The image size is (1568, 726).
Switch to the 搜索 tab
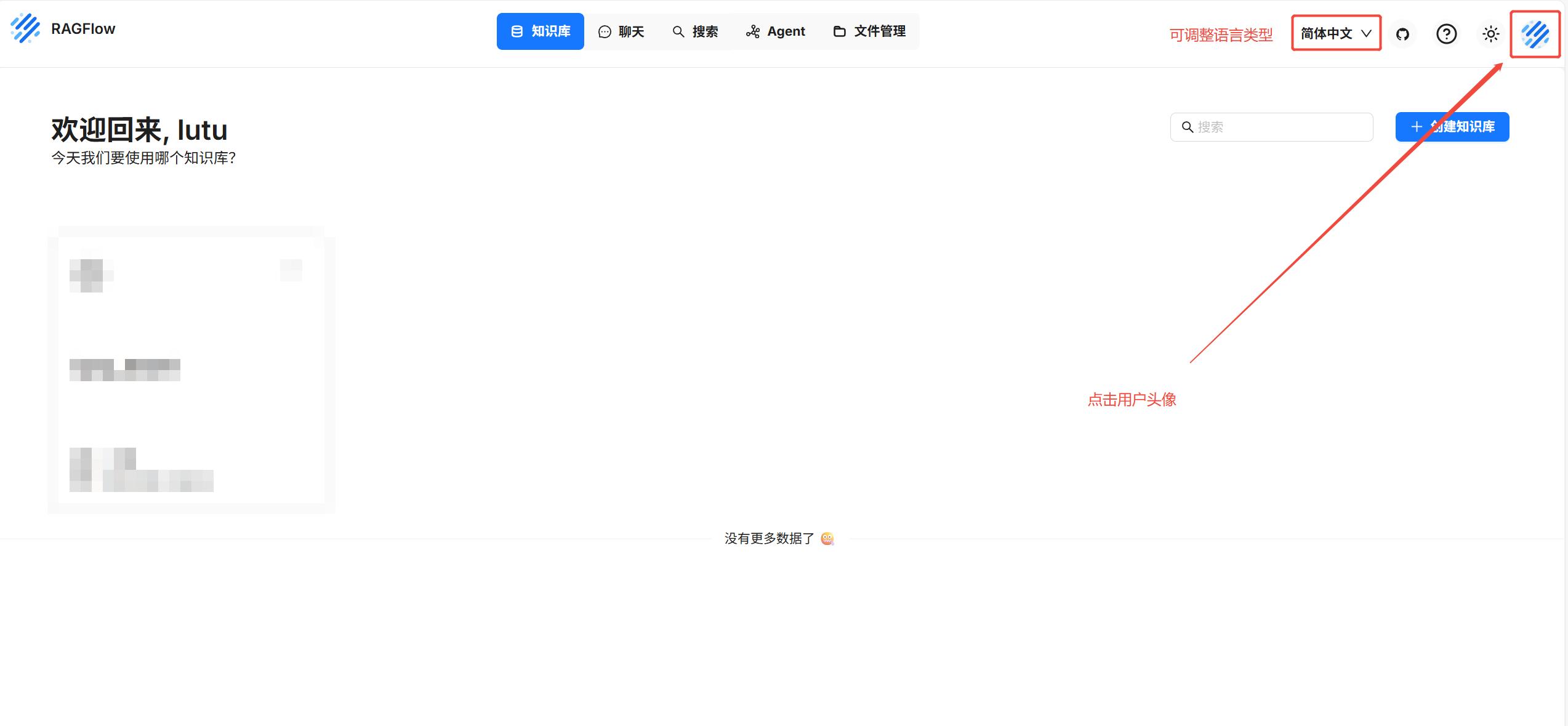pos(695,31)
